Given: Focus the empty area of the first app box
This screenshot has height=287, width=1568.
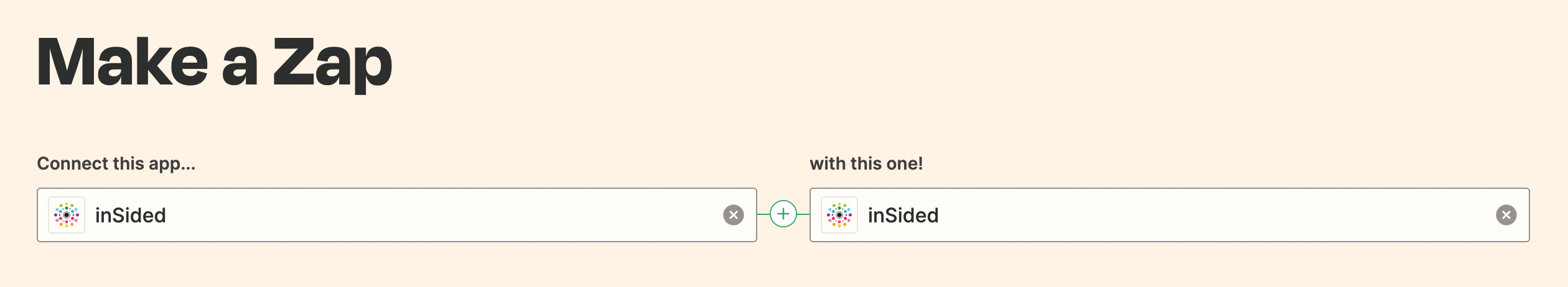Looking at the screenshot, I should (x=442, y=215).
